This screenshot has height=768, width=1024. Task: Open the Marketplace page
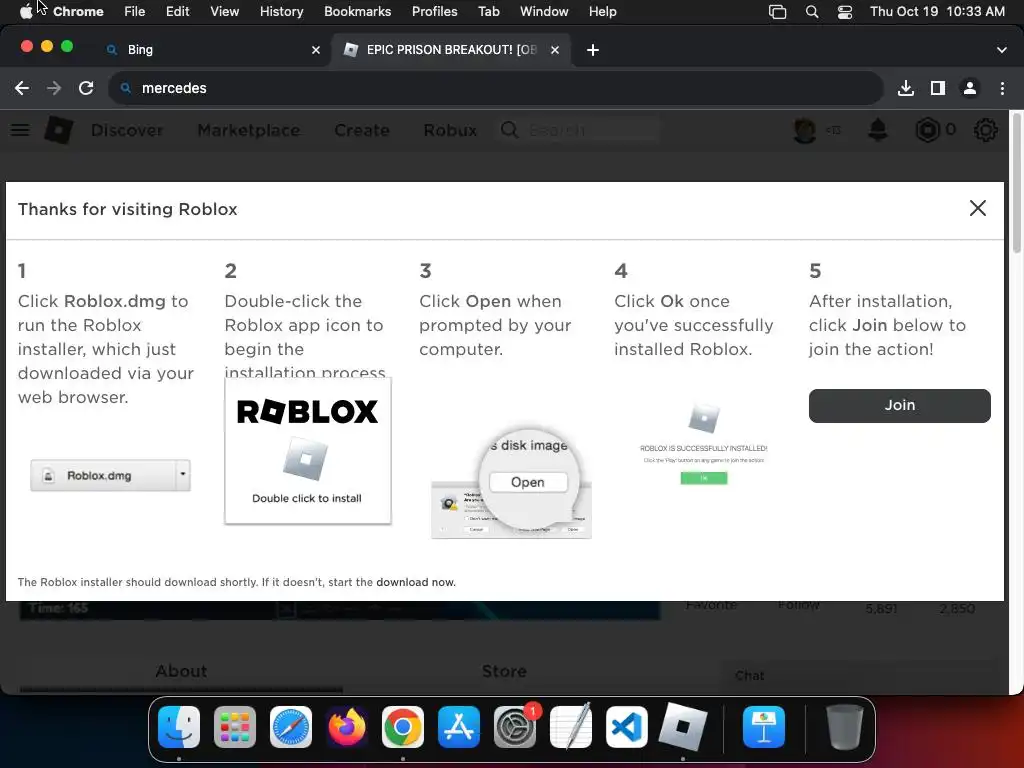tap(249, 130)
